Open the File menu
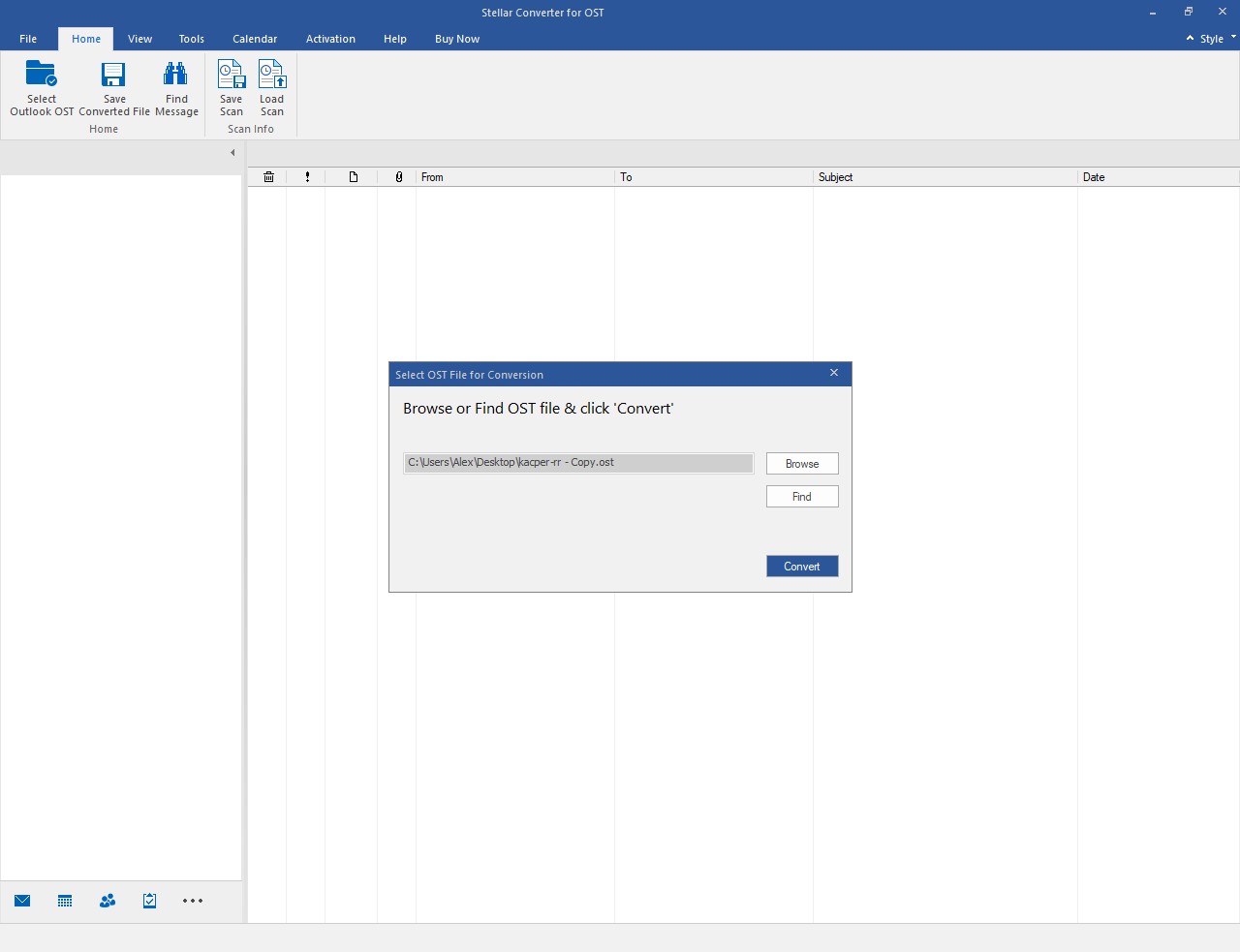This screenshot has width=1240, height=952. click(28, 39)
